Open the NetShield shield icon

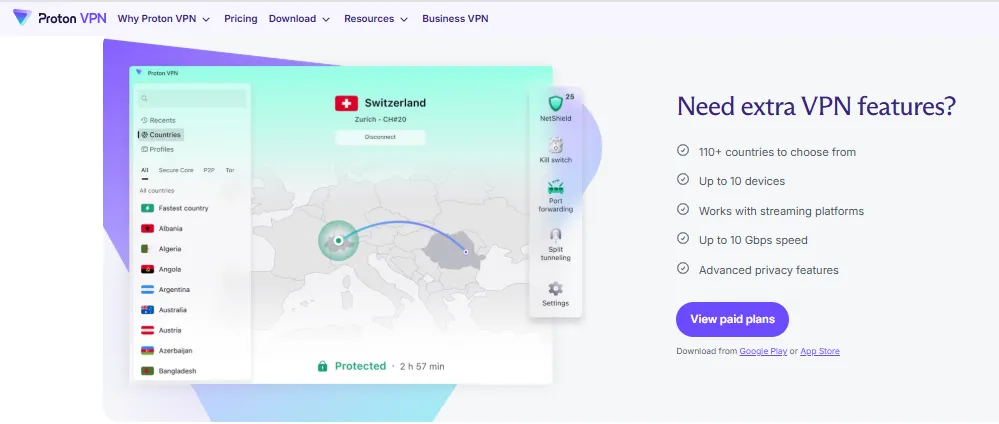coord(556,103)
